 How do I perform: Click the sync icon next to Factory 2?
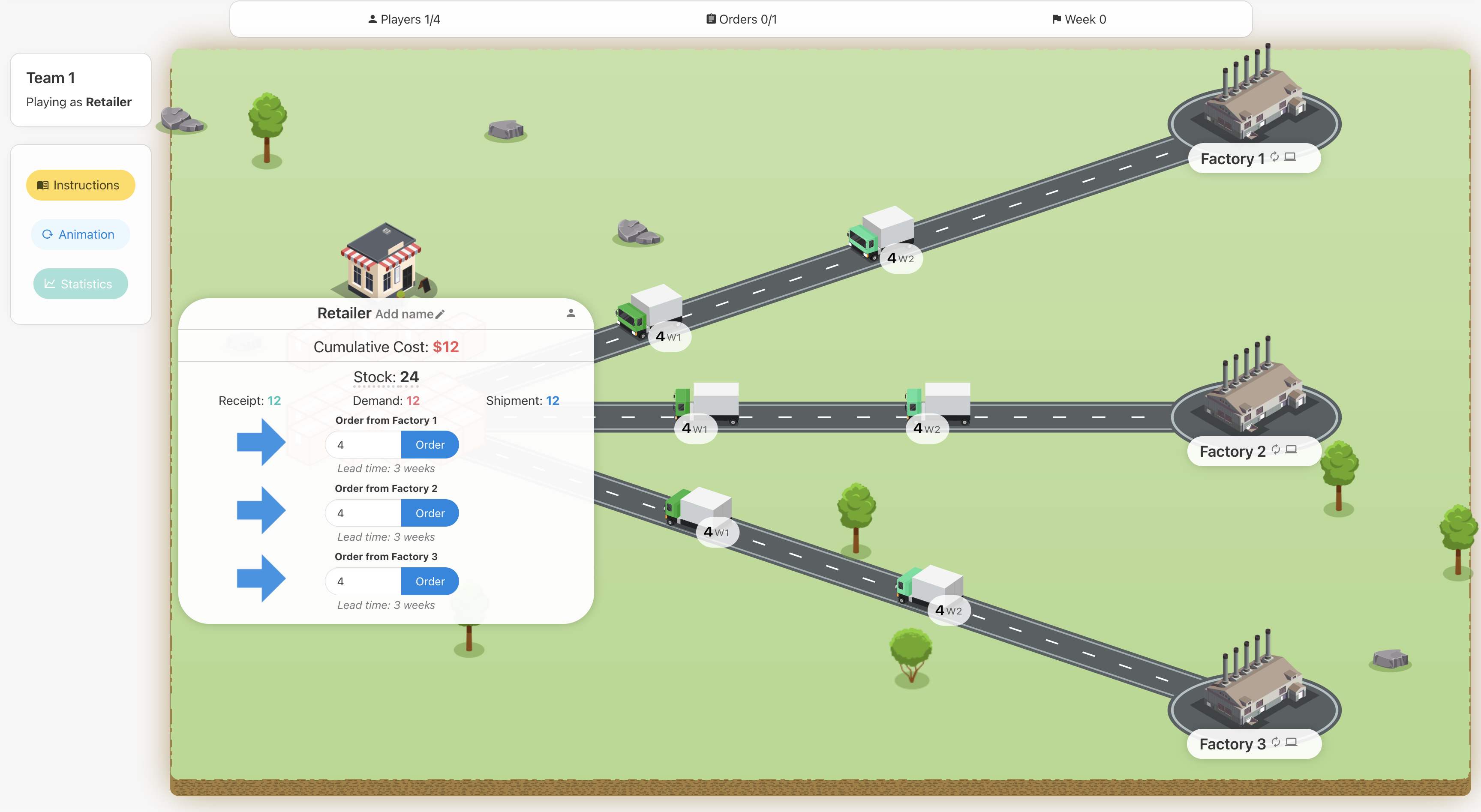coord(1276,449)
